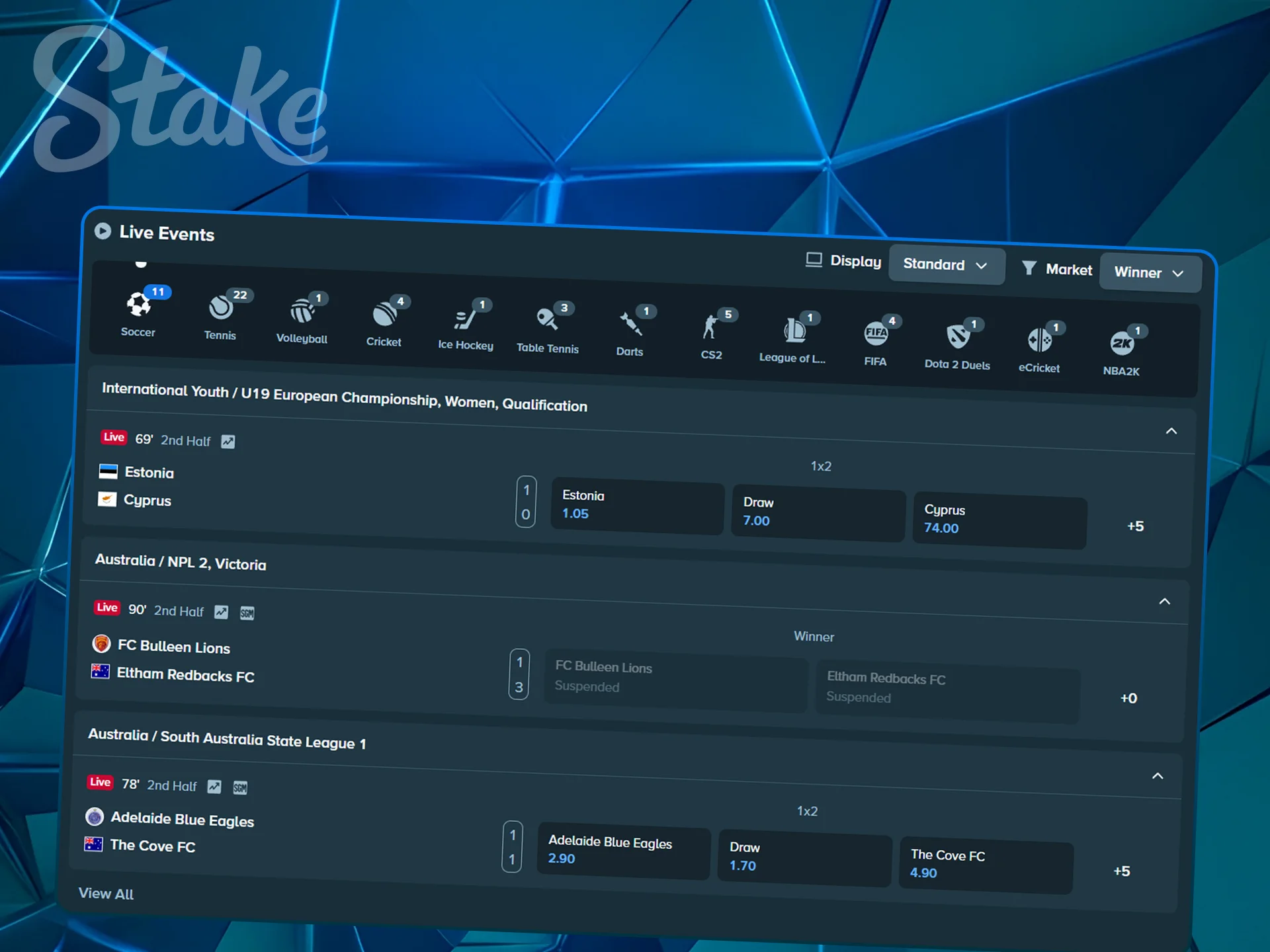Click the Market filter funnel icon
This screenshot has height=952, width=1270.
pyautogui.click(x=1029, y=268)
